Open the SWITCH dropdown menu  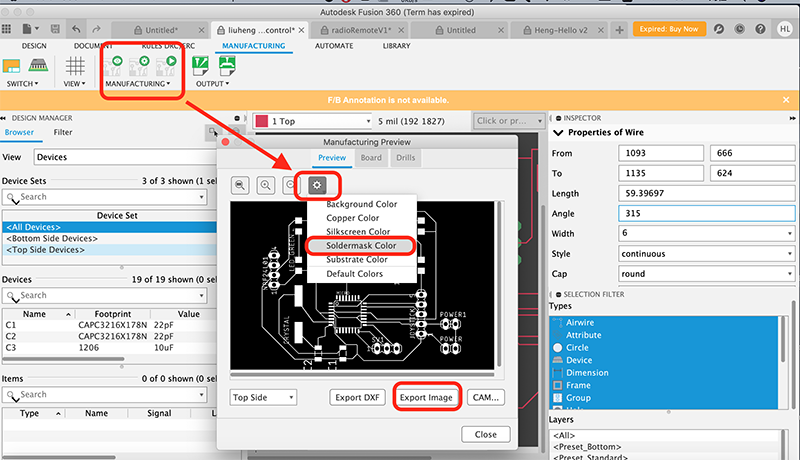click(x=22, y=84)
